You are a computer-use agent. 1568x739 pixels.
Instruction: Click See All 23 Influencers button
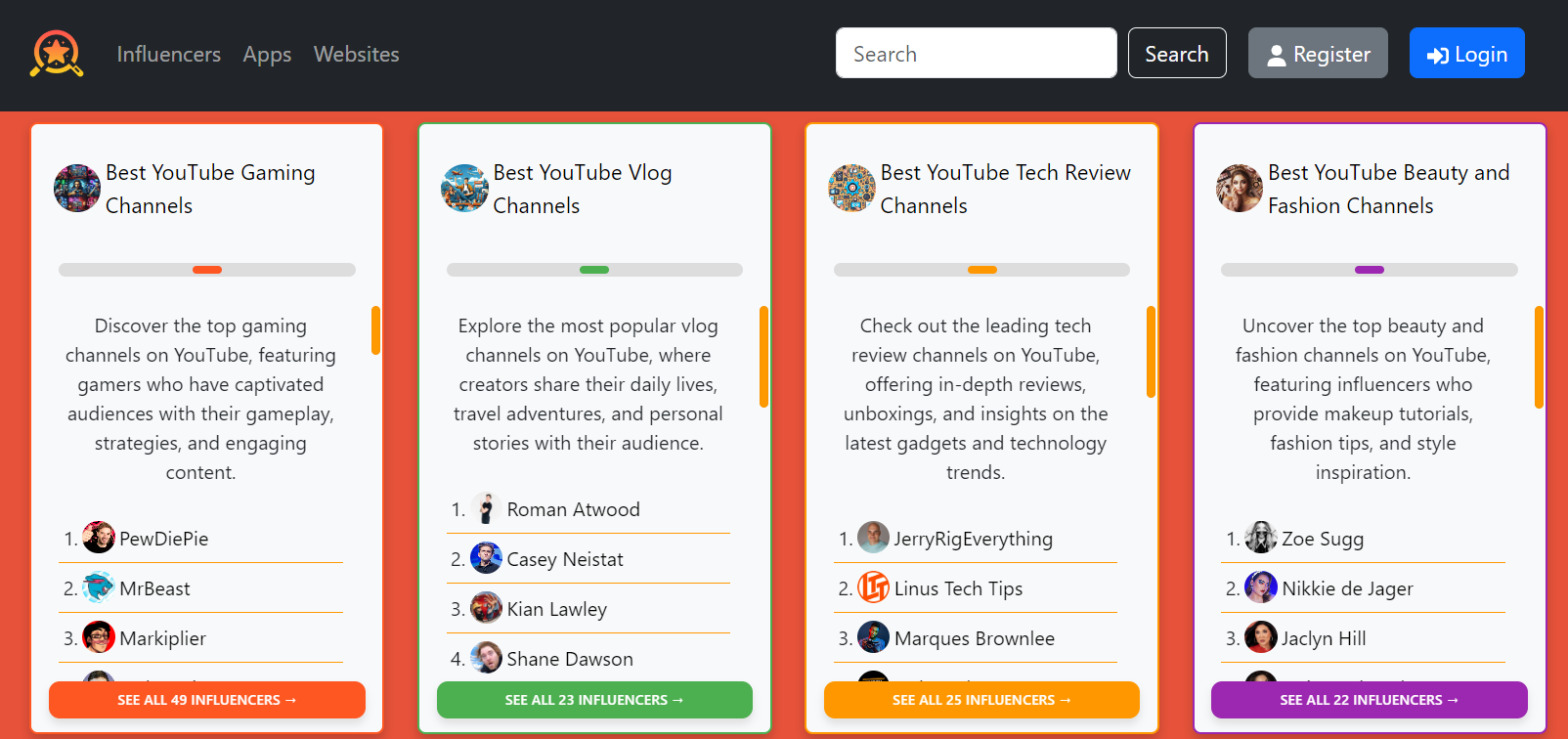[594, 700]
